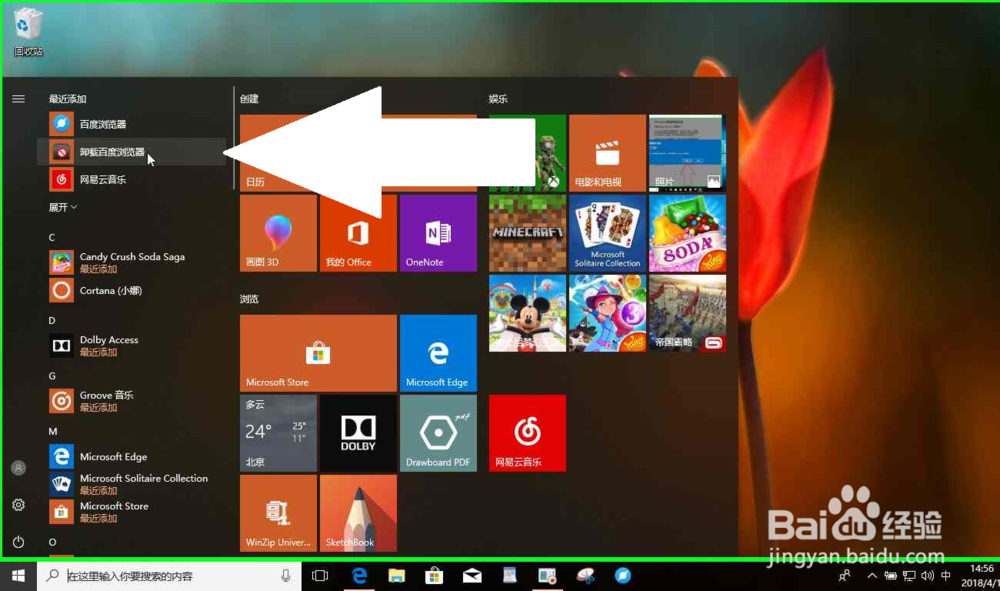Click the 创建 tile group header
1000x591 pixels.
pyautogui.click(x=249, y=99)
